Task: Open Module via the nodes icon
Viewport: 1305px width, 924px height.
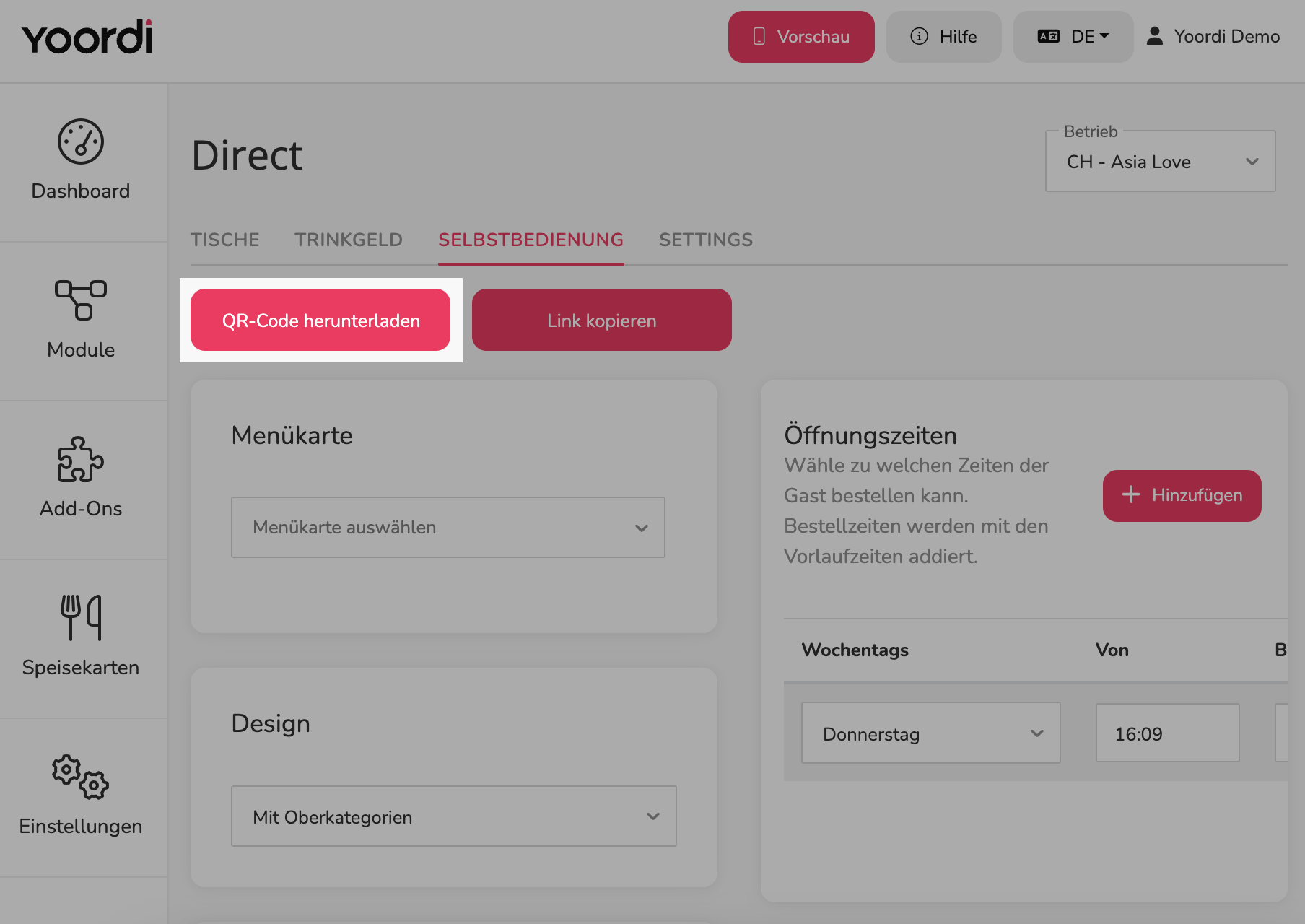Action: pyautogui.click(x=81, y=300)
